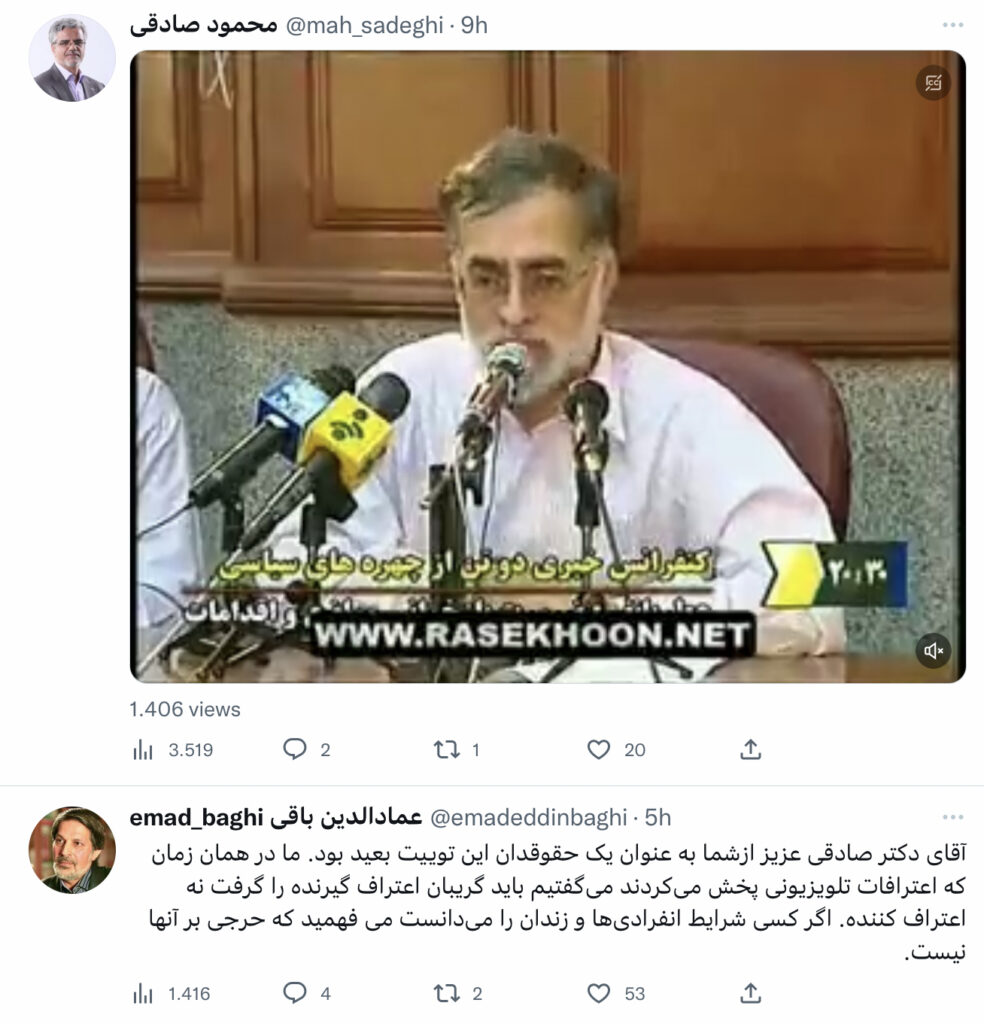Reply to the comment with 4 replies

coord(307,993)
